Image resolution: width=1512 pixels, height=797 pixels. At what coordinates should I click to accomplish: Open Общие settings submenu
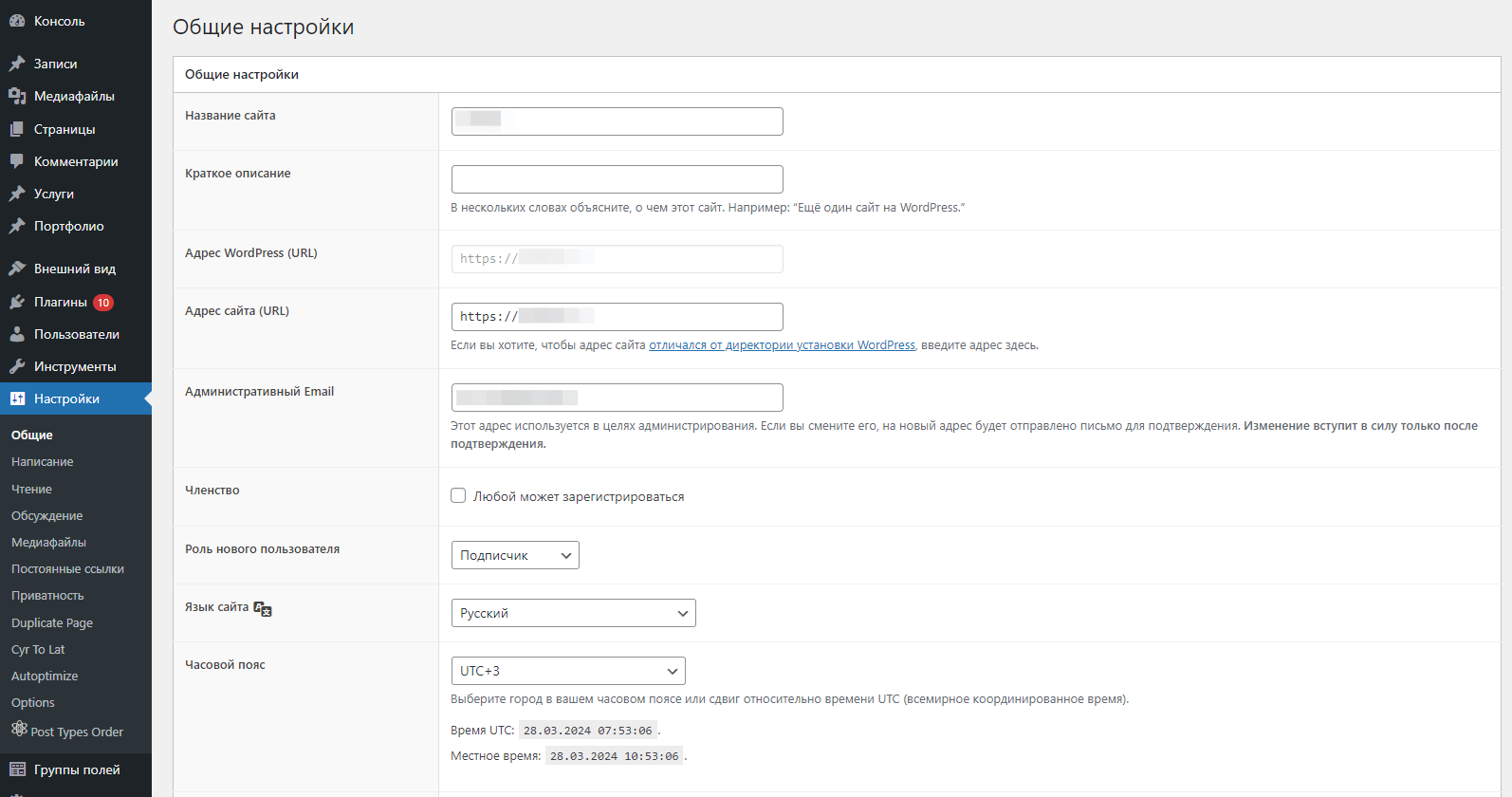(x=32, y=435)
